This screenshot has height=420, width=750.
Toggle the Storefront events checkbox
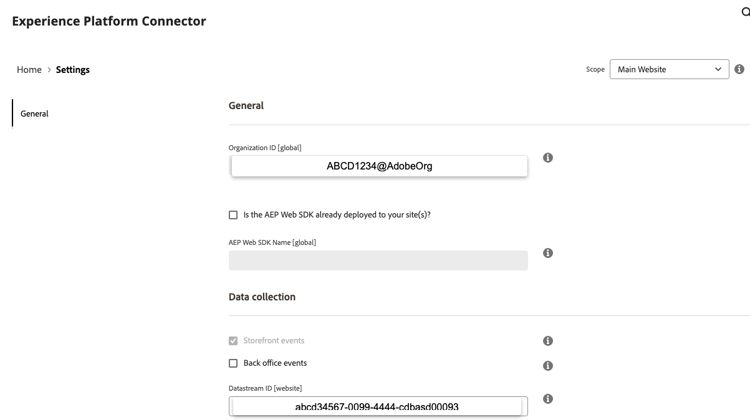coord(233,341)
